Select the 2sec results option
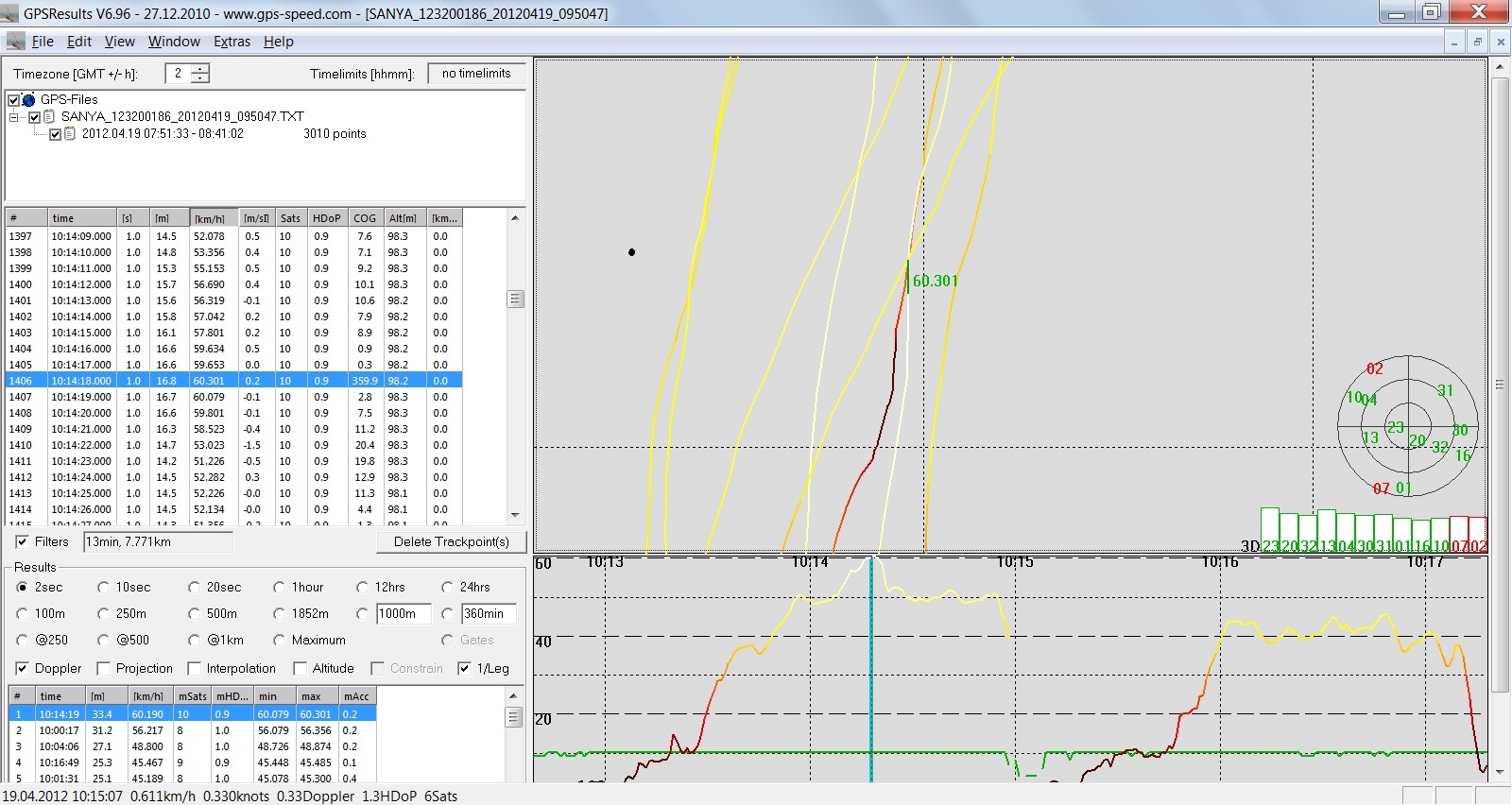The width and height of the screenshot is (1512, 805). [x=22, y=587]
